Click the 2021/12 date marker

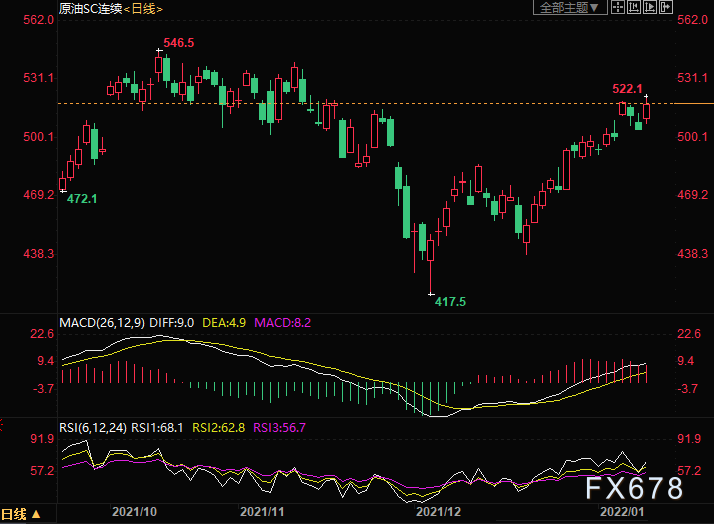[x=439, y=512]
